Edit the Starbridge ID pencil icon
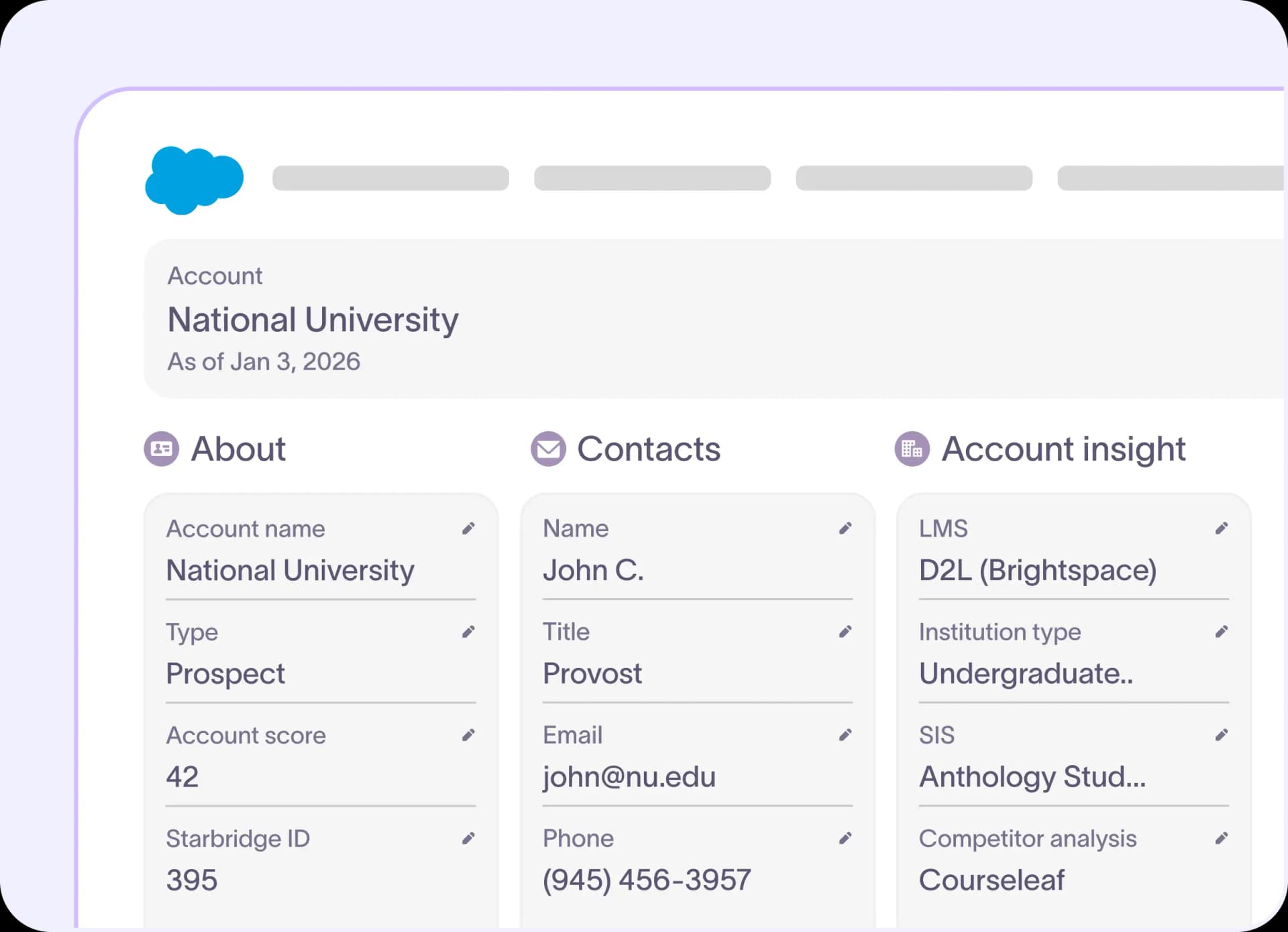The width and height of the screenshot is (1288, 932). [468, 839]
